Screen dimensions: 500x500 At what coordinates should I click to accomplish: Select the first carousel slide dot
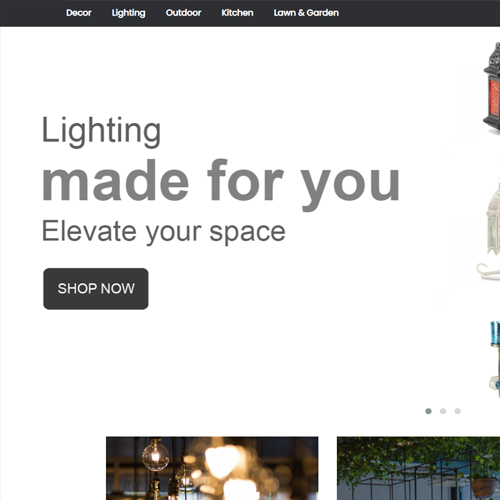(429, 411)
